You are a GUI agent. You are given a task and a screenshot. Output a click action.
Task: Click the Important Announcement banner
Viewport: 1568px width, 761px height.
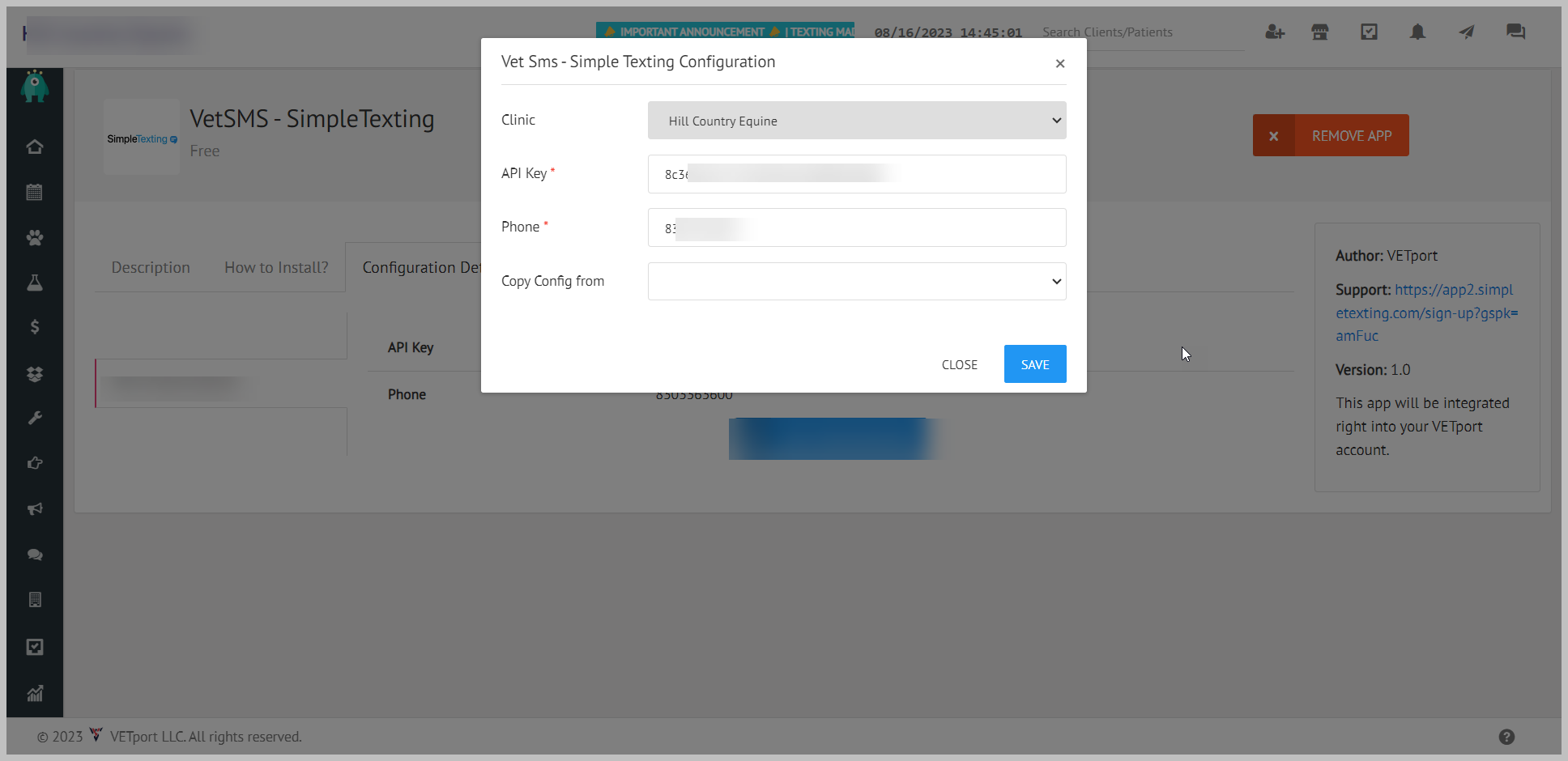pyautogui.click(x=725, y=31)
